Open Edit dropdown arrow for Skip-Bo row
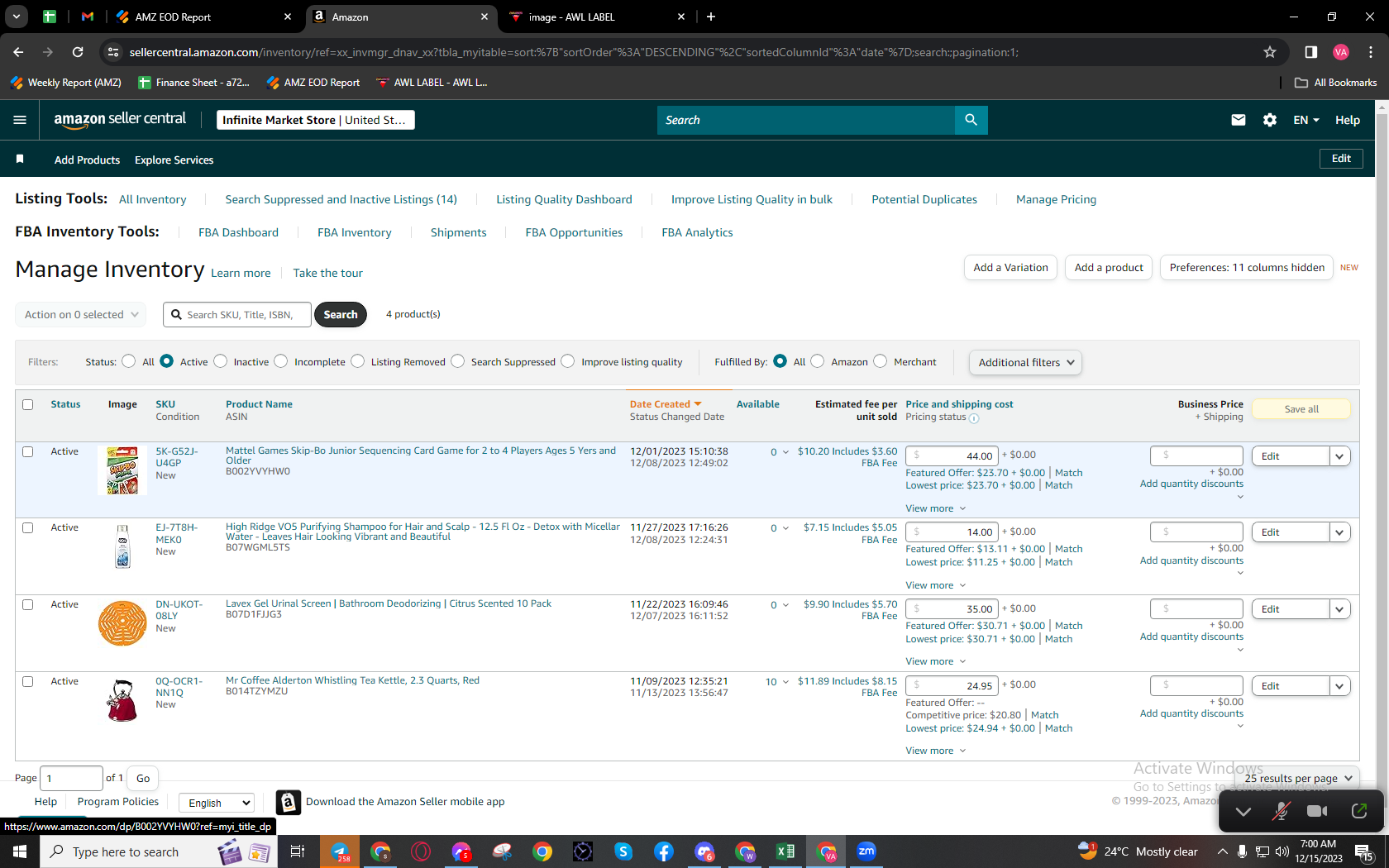The height and width of the screenshot is (868, 1389). tap(1339, 456)
